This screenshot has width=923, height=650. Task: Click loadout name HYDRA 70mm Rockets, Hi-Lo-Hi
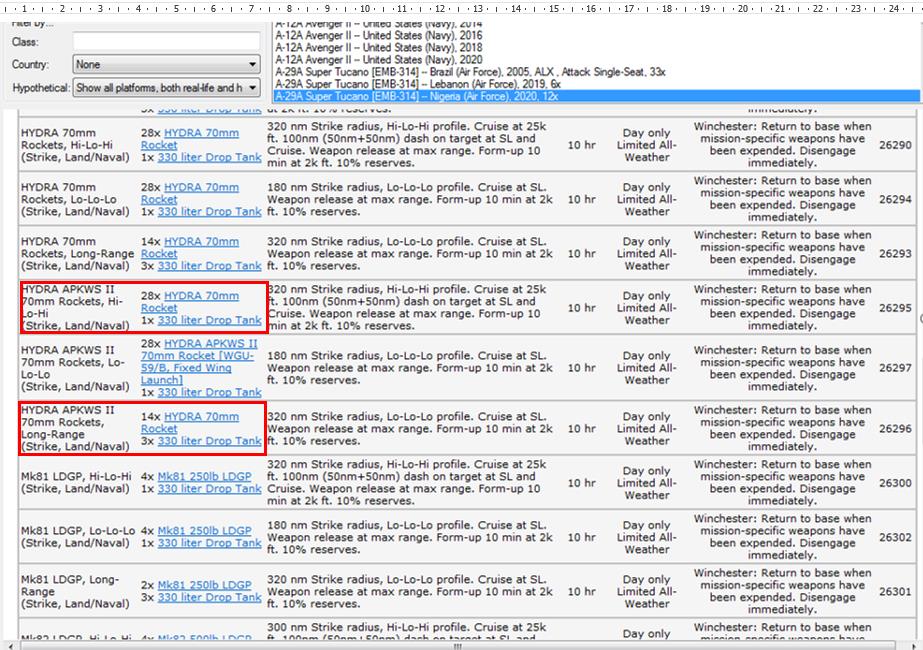pyautogui.click(x=75, y=145)
